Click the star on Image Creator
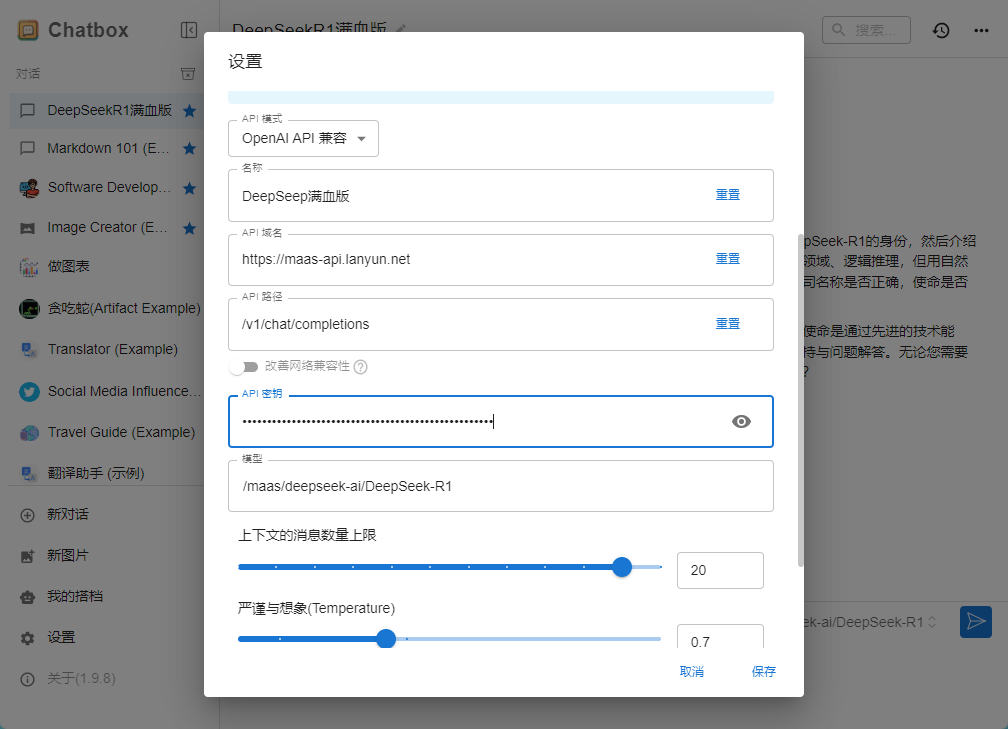Viewport: 1008px width, 729px height. click(189, 228)
